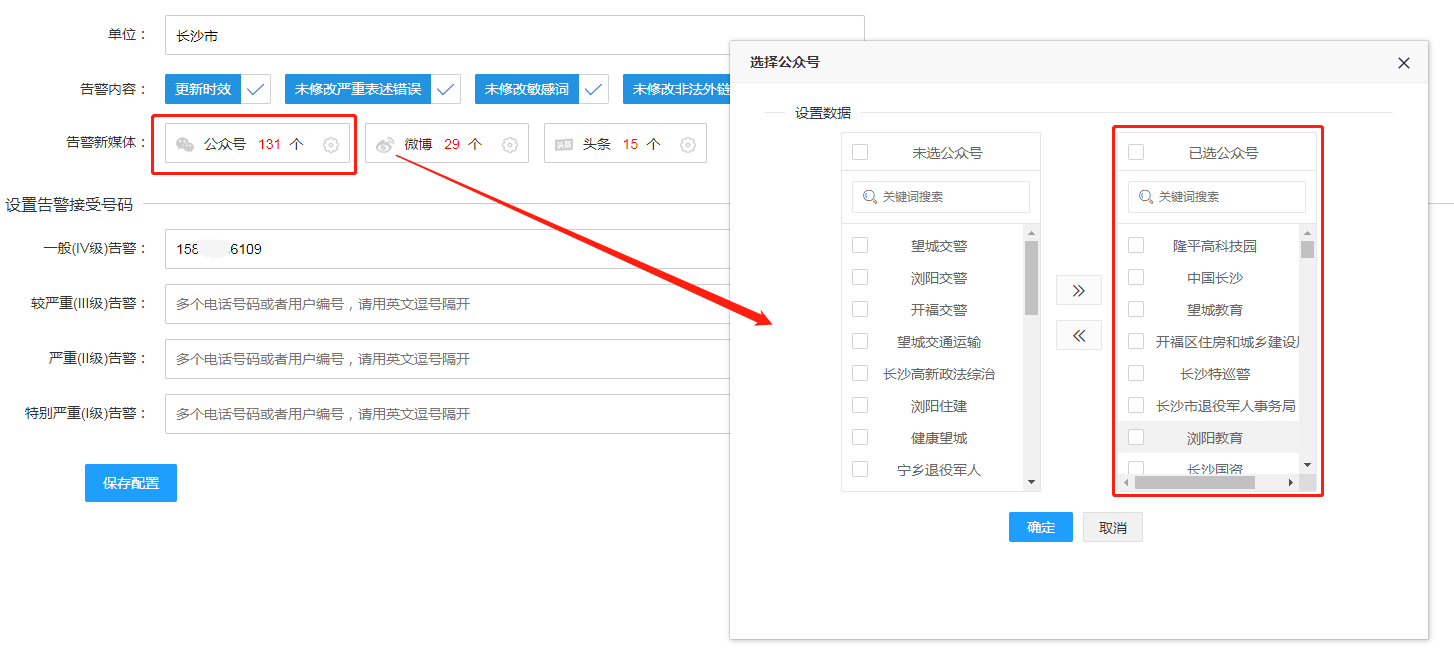The height and width of the screenshot is (656, 1454).
Task: Tick the 中国长沙 checkbox
Action: coord(1136,277)
